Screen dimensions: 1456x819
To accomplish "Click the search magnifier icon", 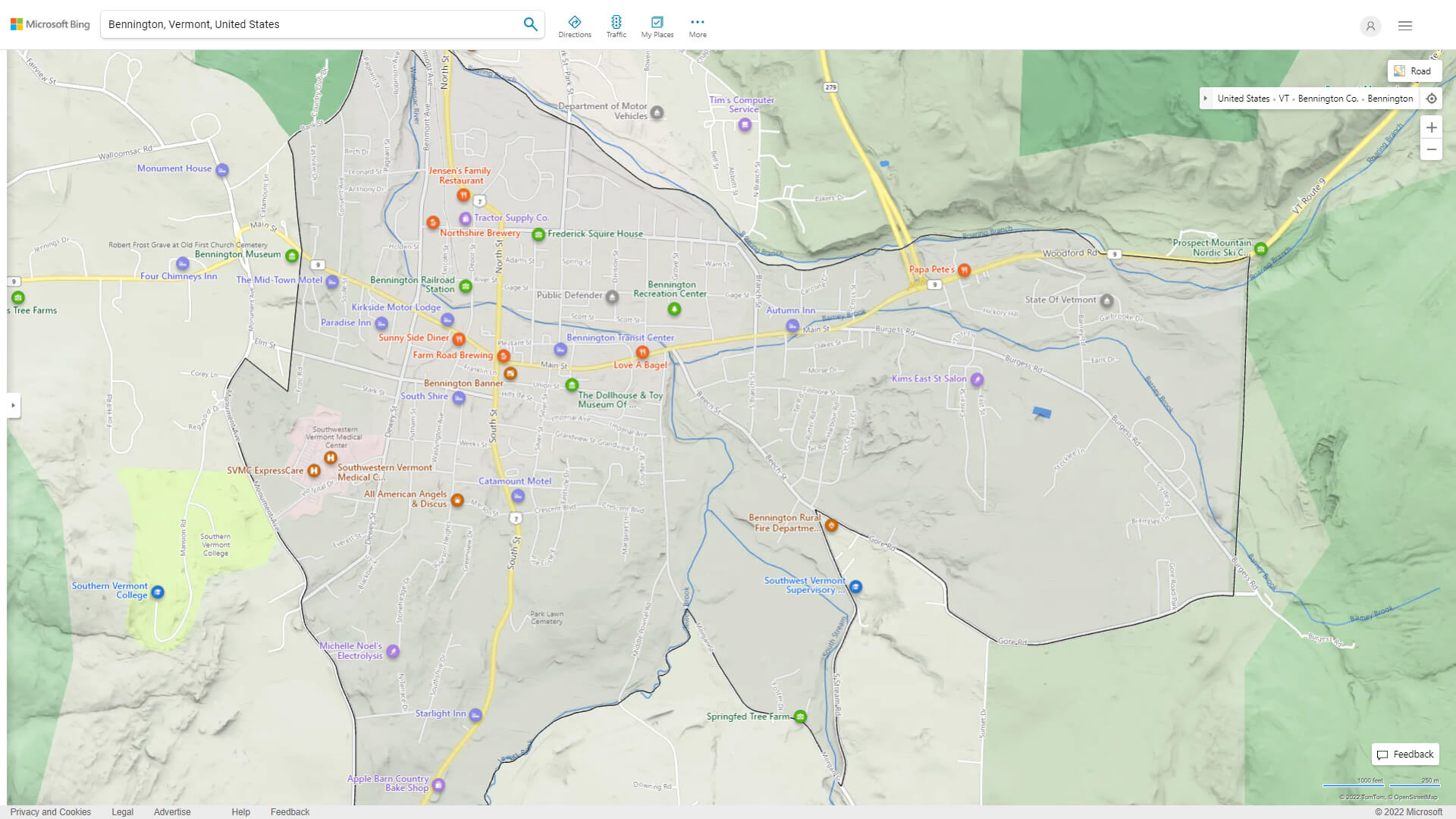I will pyautogui.click(x=530, y=24).
